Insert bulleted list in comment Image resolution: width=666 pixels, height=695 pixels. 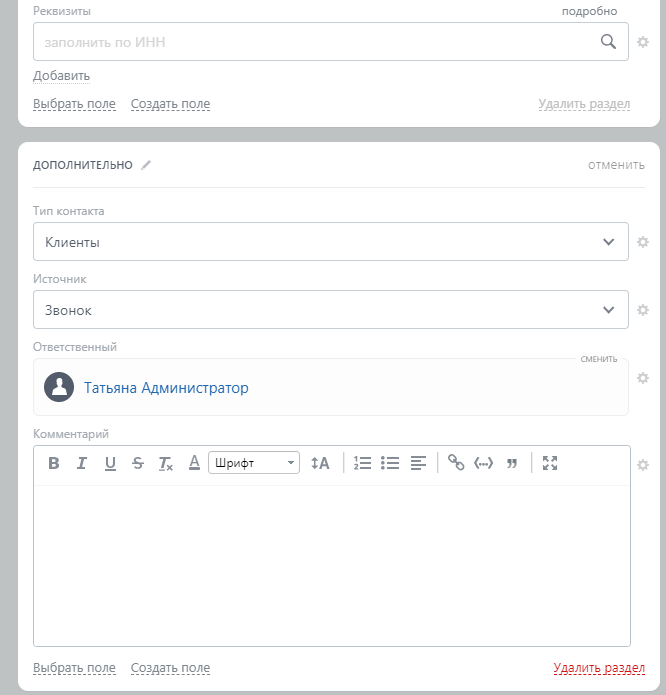tap(391, 463)
